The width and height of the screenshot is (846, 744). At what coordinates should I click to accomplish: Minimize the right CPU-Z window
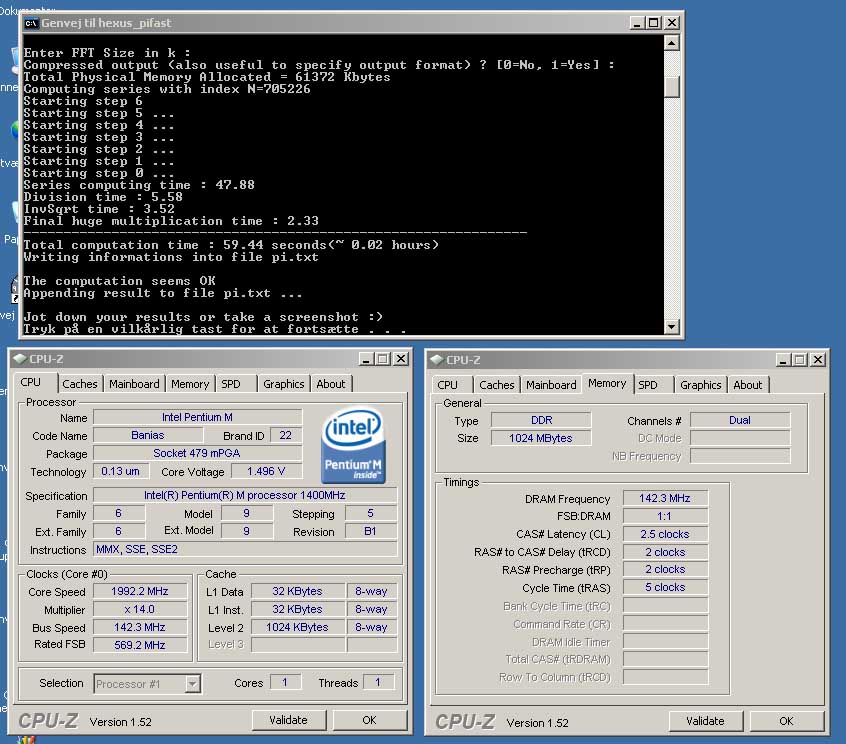(x=783, y=360)
